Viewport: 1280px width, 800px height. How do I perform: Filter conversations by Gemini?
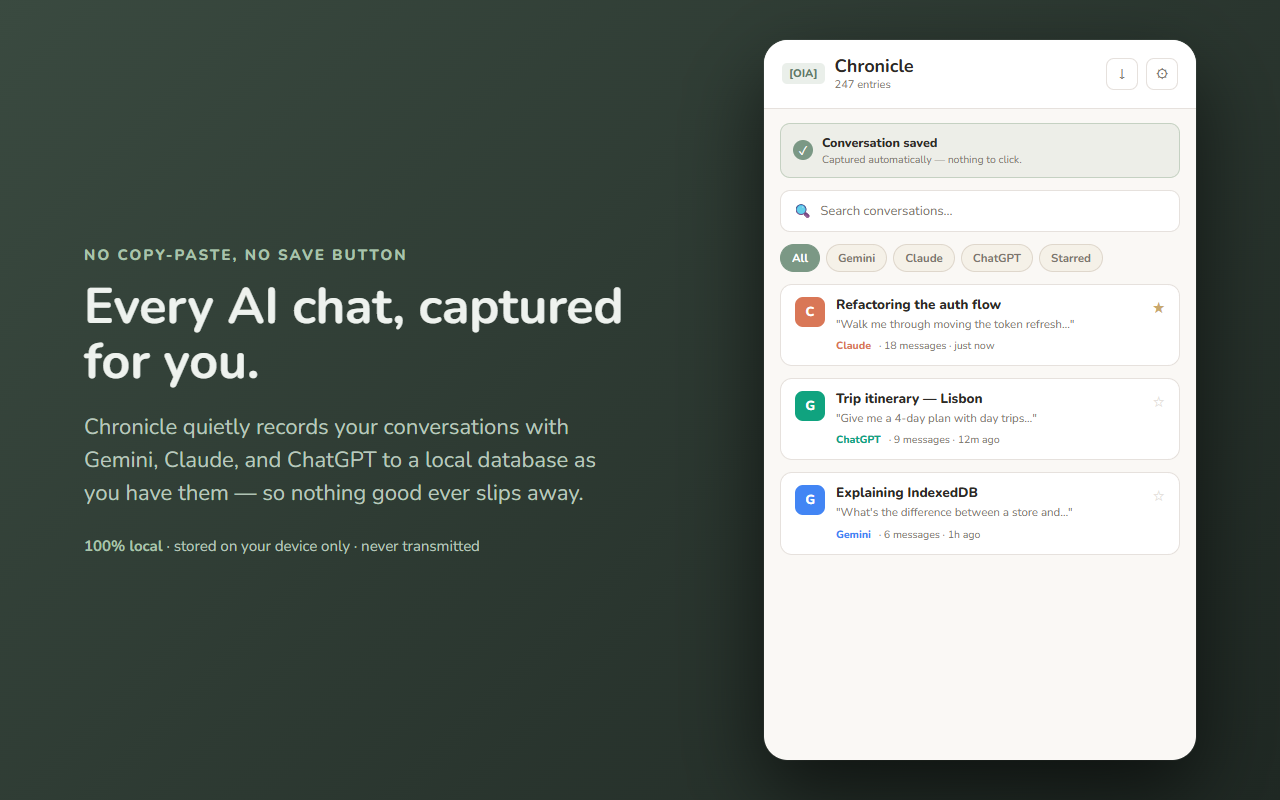pos(856,258)
